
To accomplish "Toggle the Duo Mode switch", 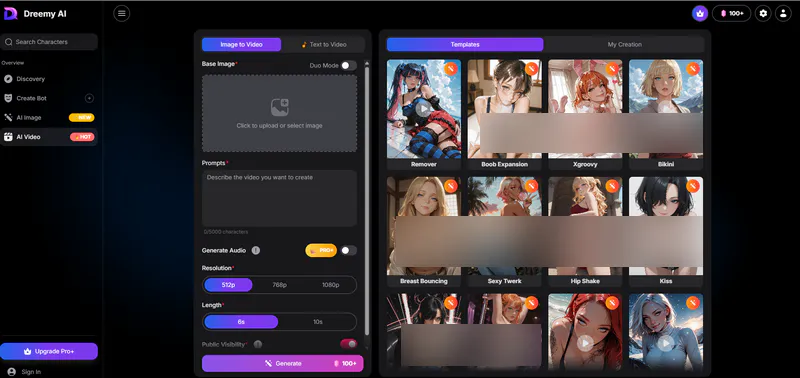I will pyautogui.click(x=349, y=65).
